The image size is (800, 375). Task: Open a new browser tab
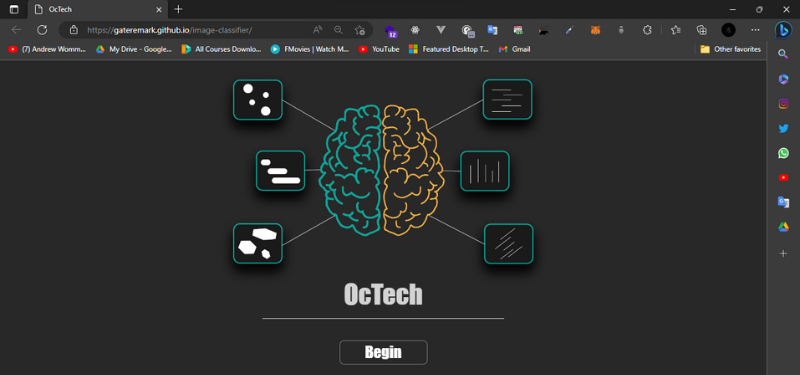[x=178, y=9]
